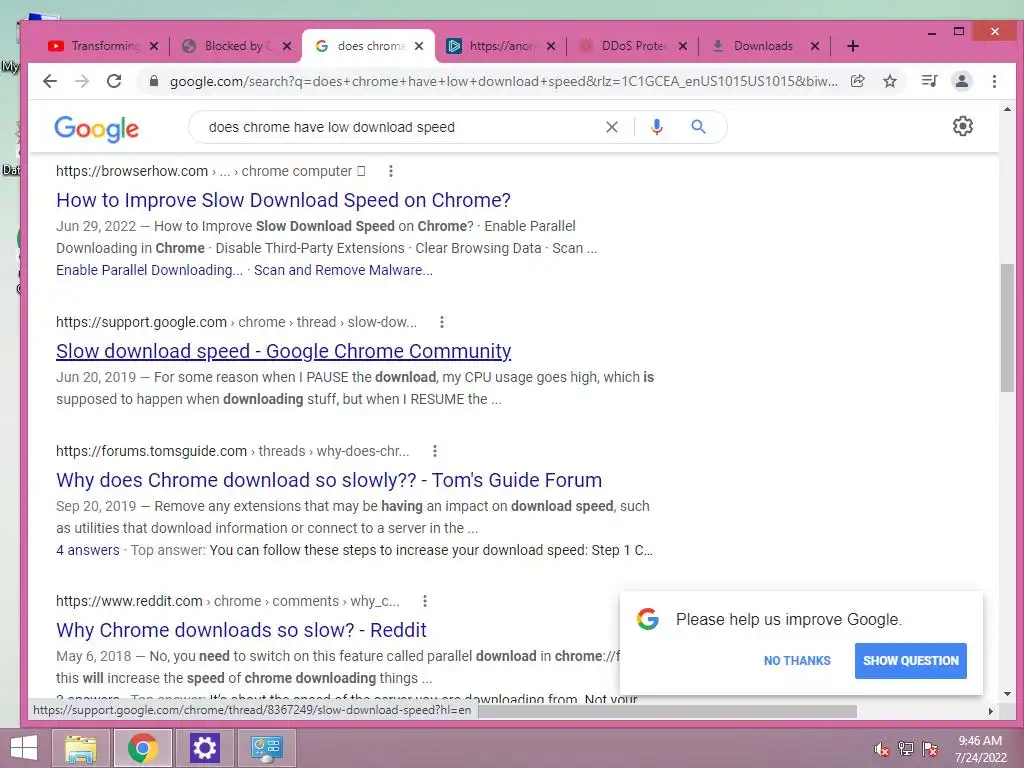Run the search via the magnifier icon

[698, 127]
